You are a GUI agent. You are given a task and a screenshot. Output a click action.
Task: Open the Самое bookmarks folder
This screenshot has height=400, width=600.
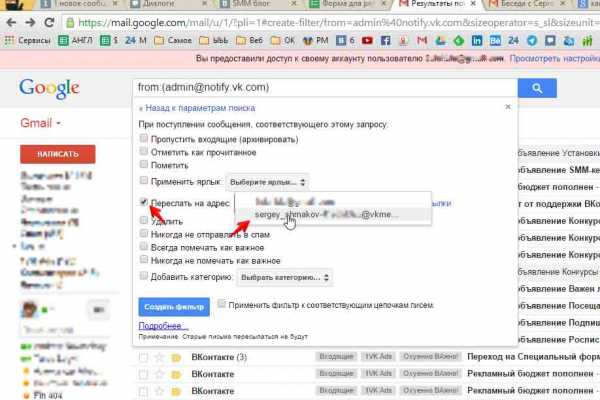[173, 40]
